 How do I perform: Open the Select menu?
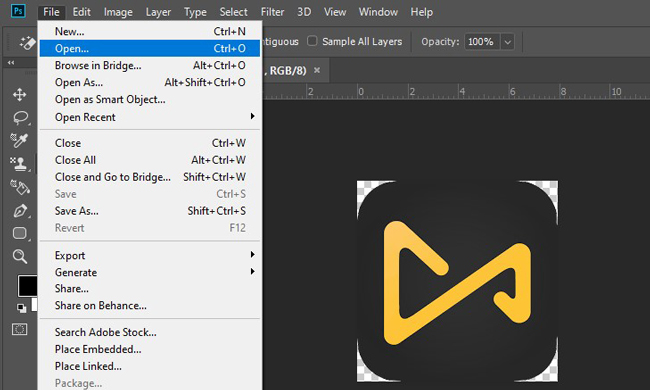tap(233, 12)
